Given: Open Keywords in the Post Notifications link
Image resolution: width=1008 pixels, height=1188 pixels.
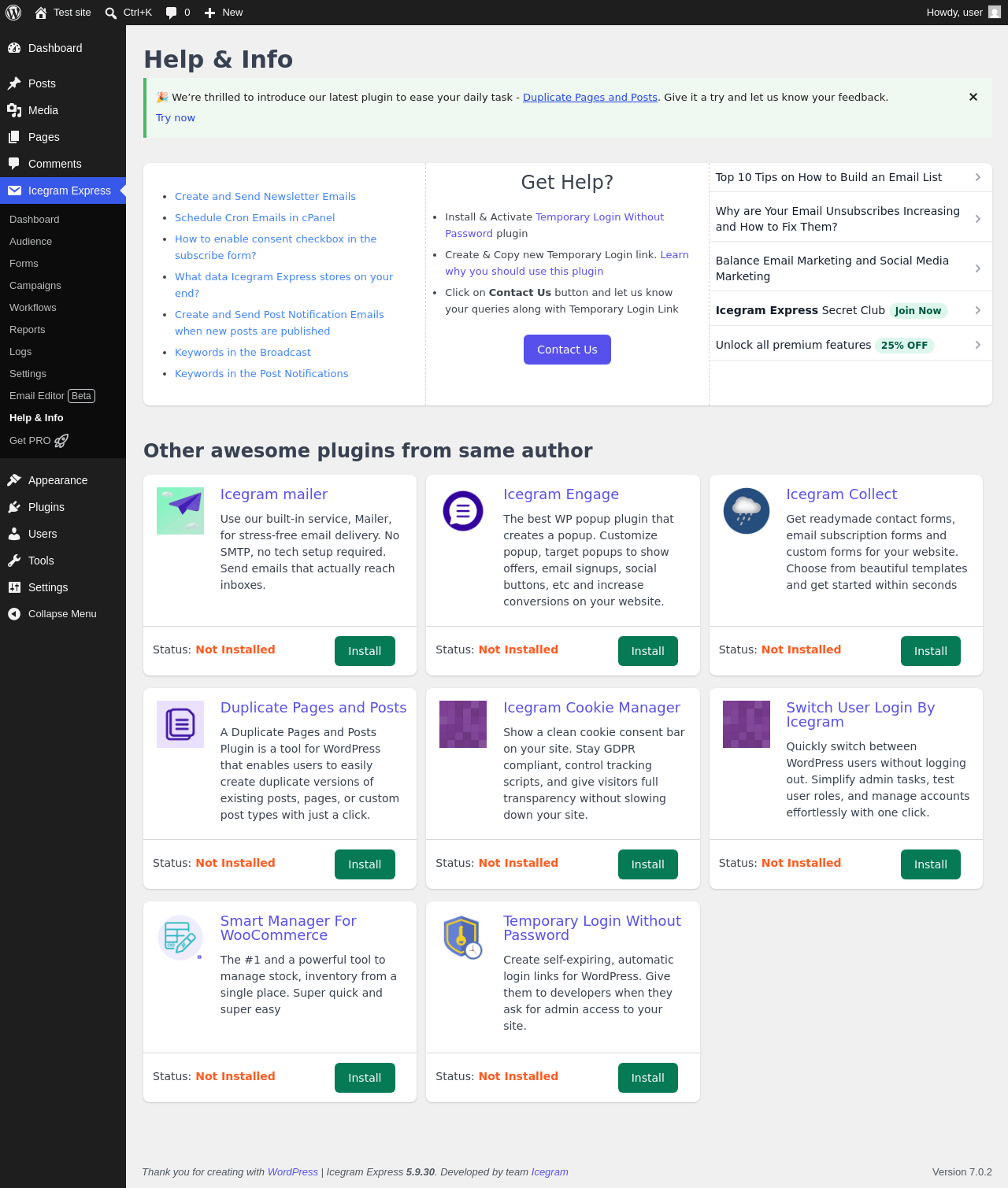Looking at the screenshot, I should (x=261, y=374).
